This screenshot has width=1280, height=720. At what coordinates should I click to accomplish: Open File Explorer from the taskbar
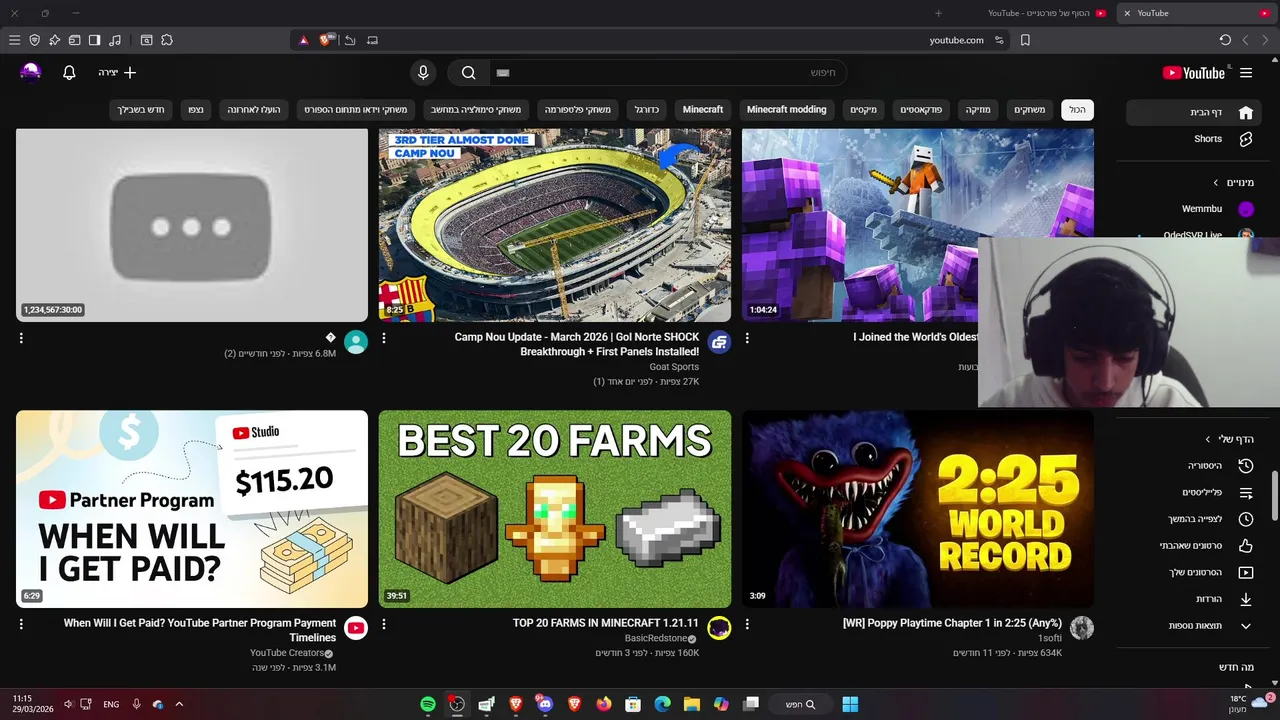692,704
